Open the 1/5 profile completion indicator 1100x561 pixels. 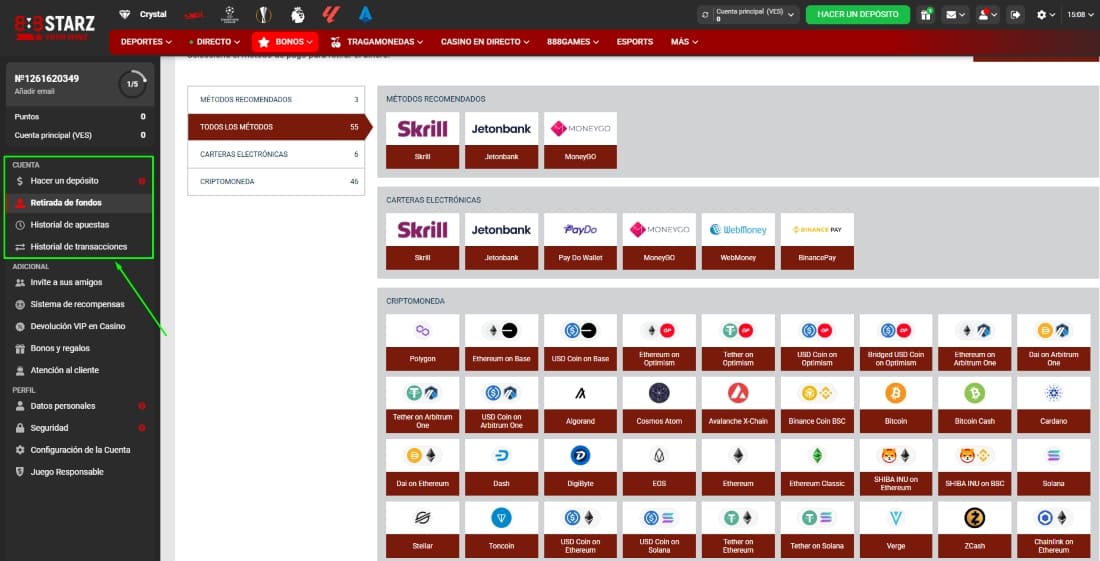click(133, 84)
